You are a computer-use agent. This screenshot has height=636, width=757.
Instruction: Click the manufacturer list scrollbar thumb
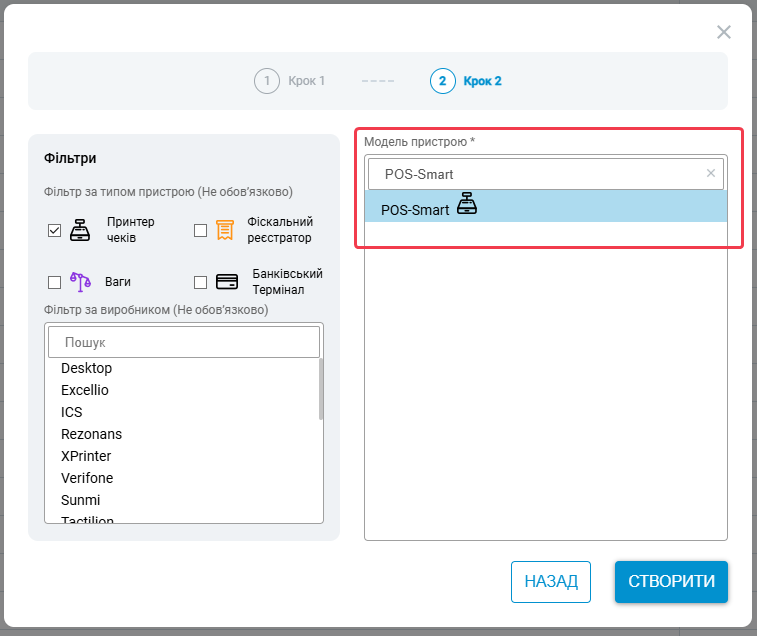point(321,389)
